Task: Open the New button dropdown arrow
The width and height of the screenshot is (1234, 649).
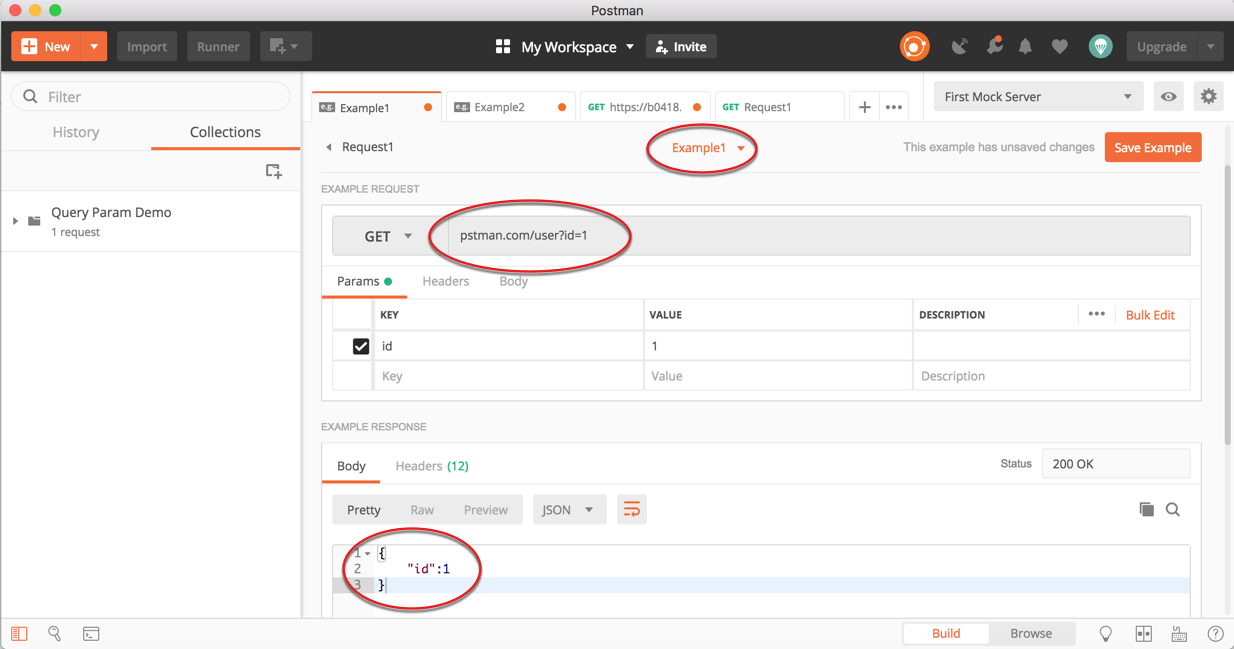Action: click(94, 47)
